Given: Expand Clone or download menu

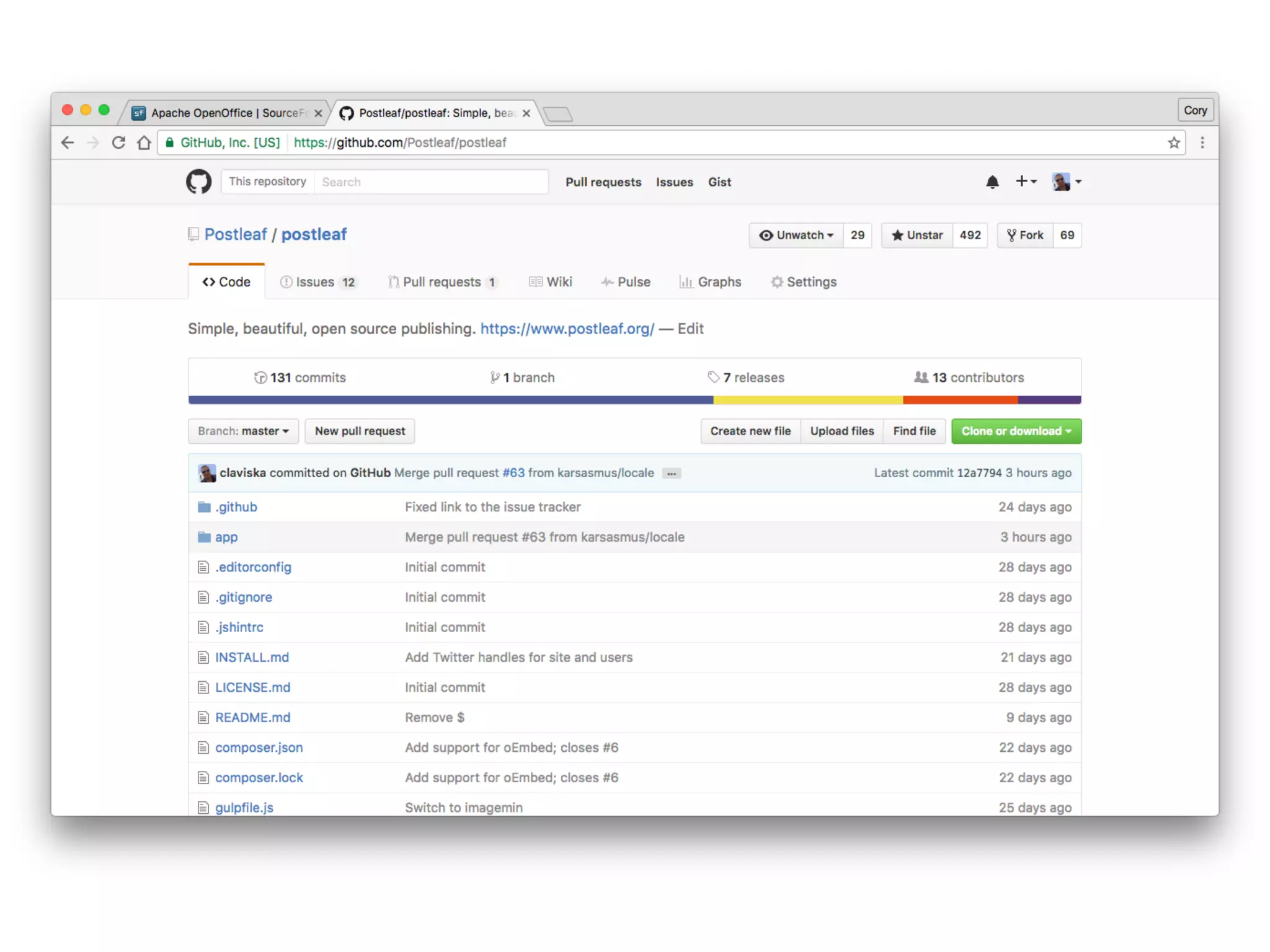Looking at the screenshot, I should 1016,431.
